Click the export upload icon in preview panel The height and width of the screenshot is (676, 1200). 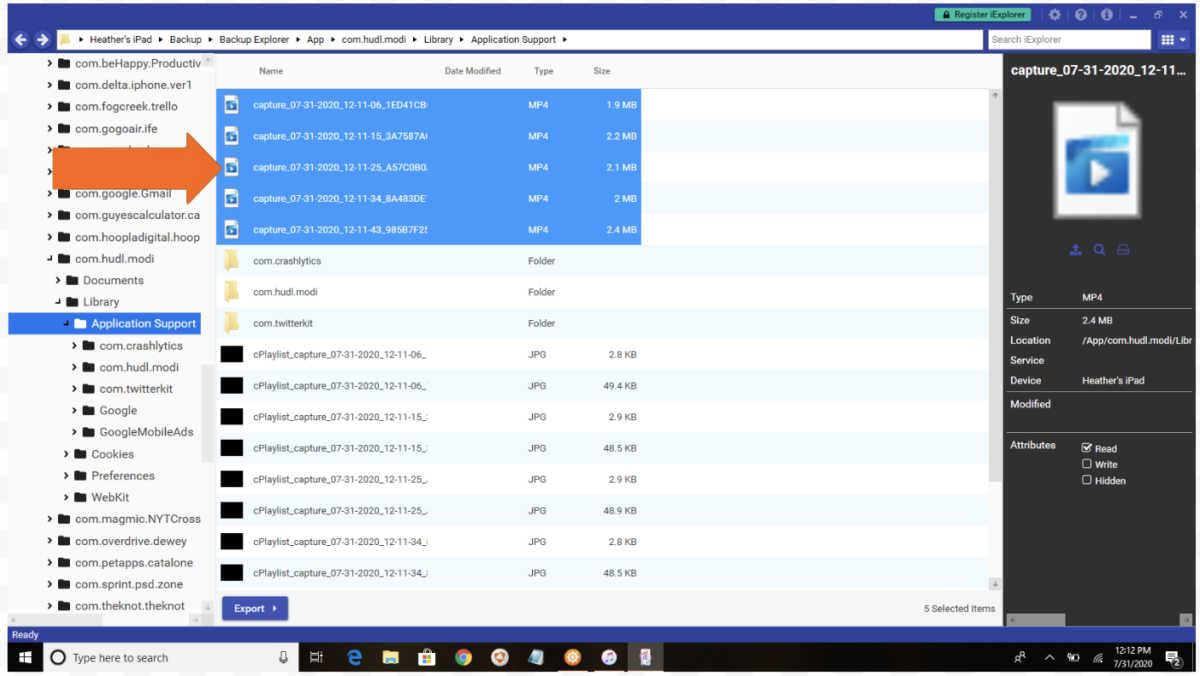point(1075,250)
